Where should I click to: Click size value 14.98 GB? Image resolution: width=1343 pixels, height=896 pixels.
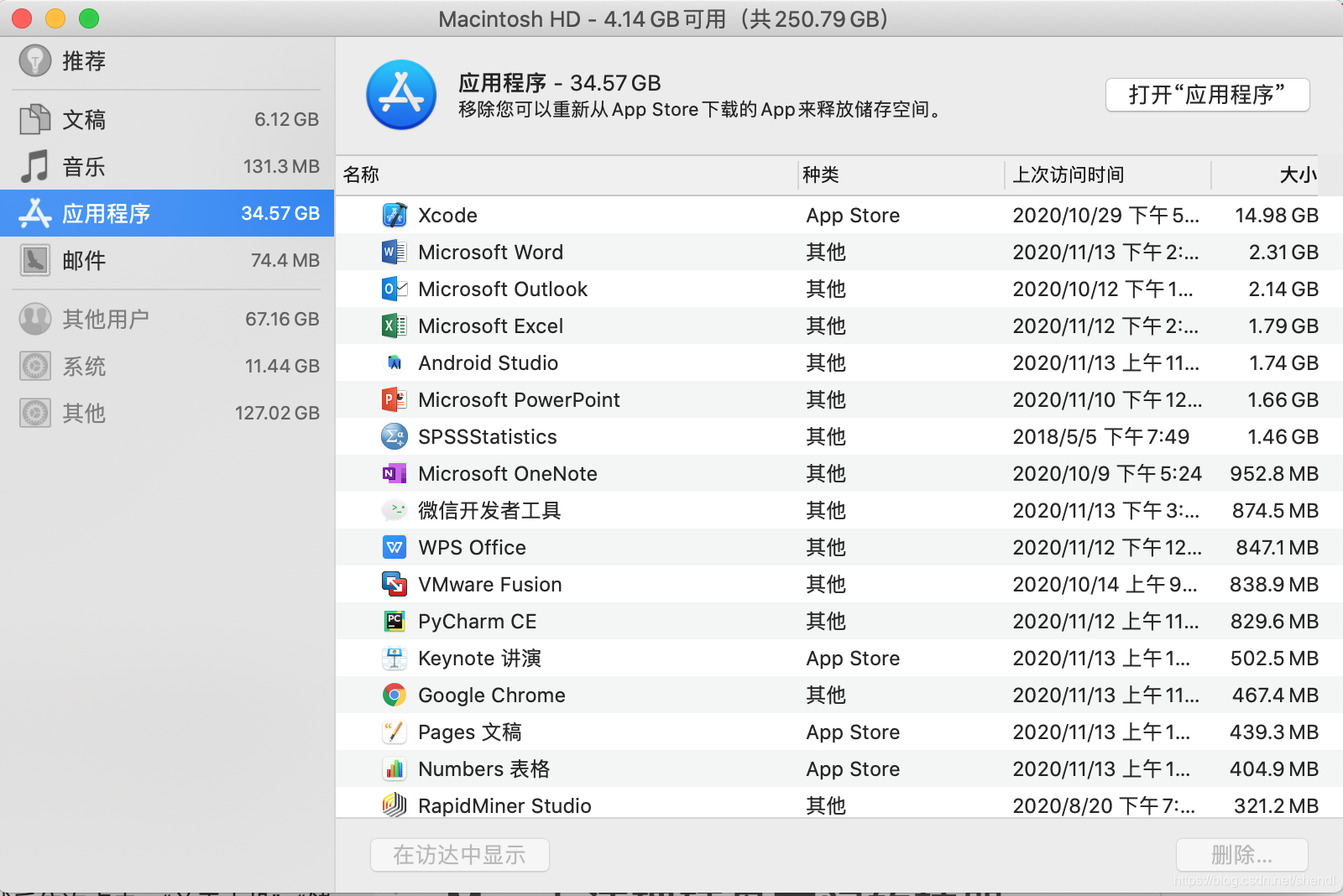[1277, 216]
